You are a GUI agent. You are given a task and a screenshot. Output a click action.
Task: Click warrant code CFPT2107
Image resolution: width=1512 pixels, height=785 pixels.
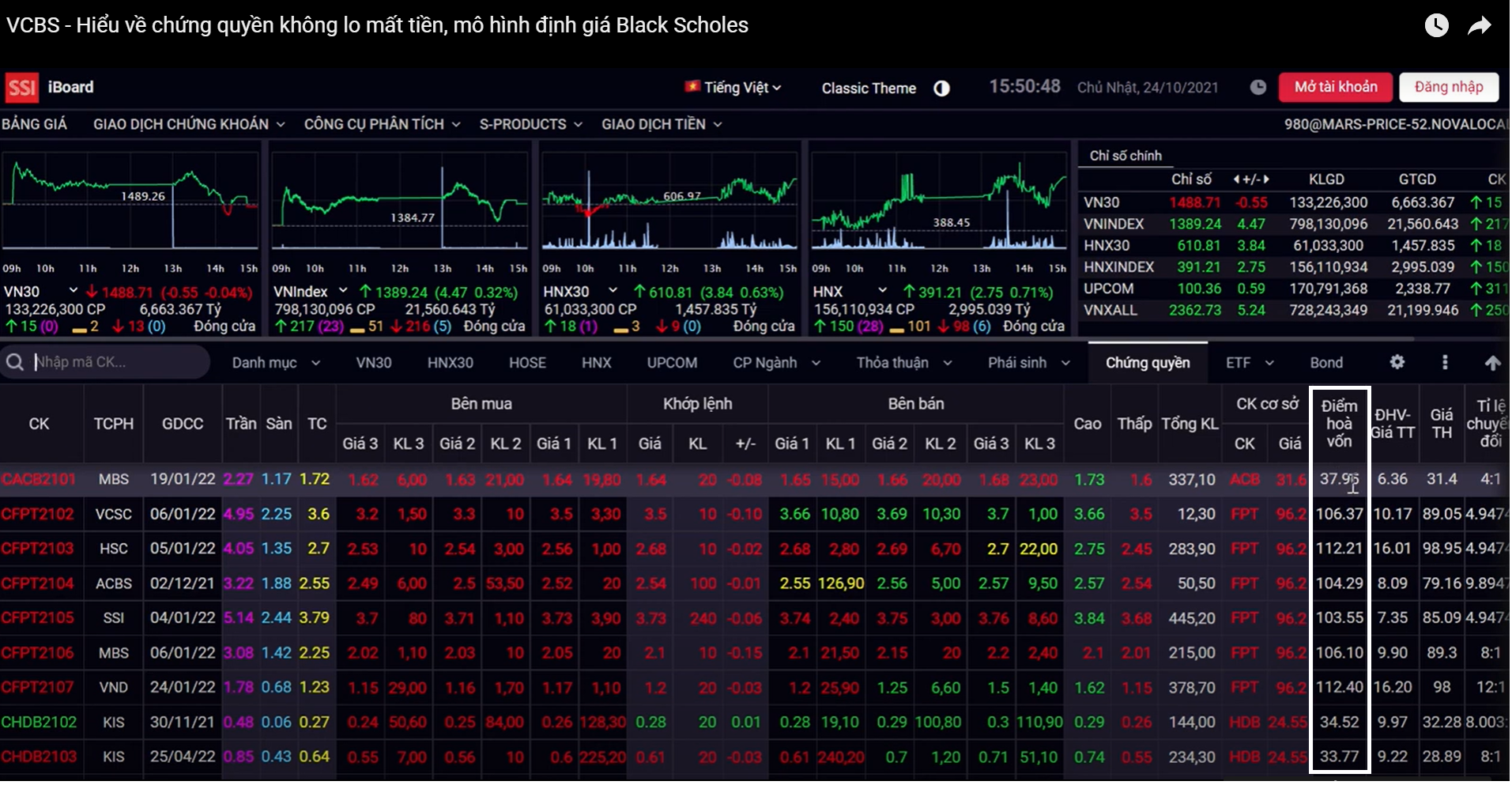click(x=38, y=687)
